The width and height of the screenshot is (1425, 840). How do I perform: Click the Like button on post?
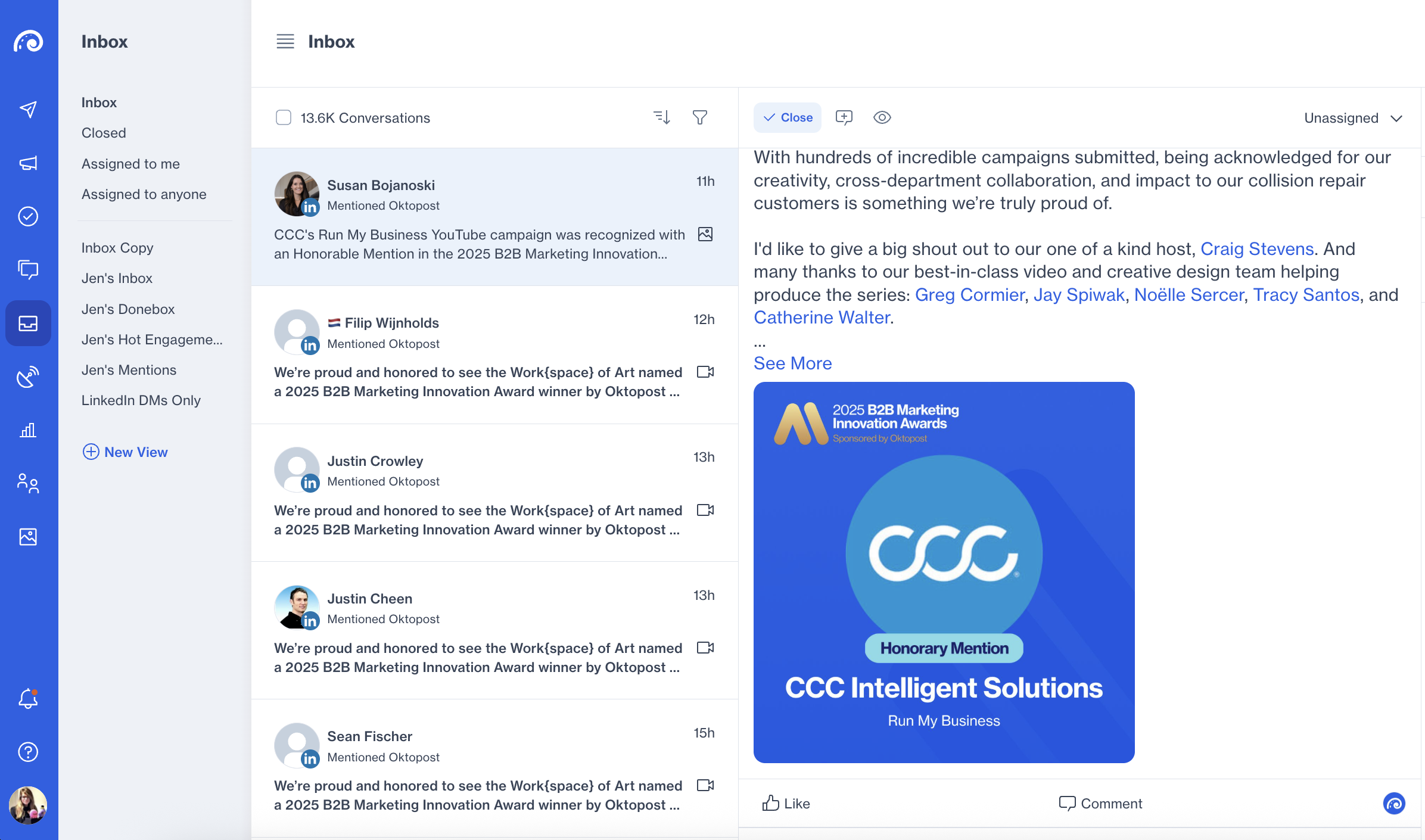[786, 804]
